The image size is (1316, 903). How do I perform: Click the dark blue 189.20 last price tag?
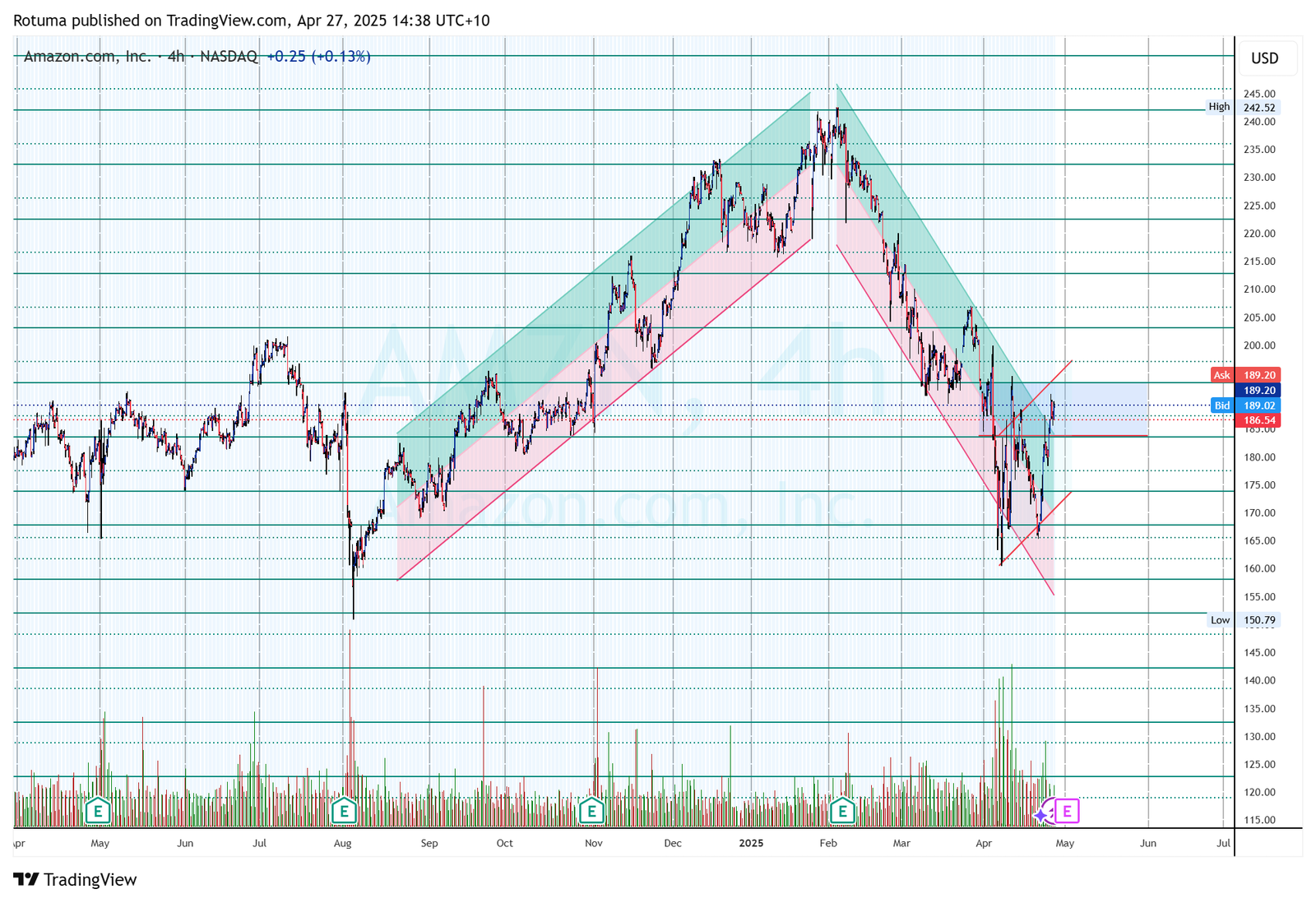[1258, 391]
